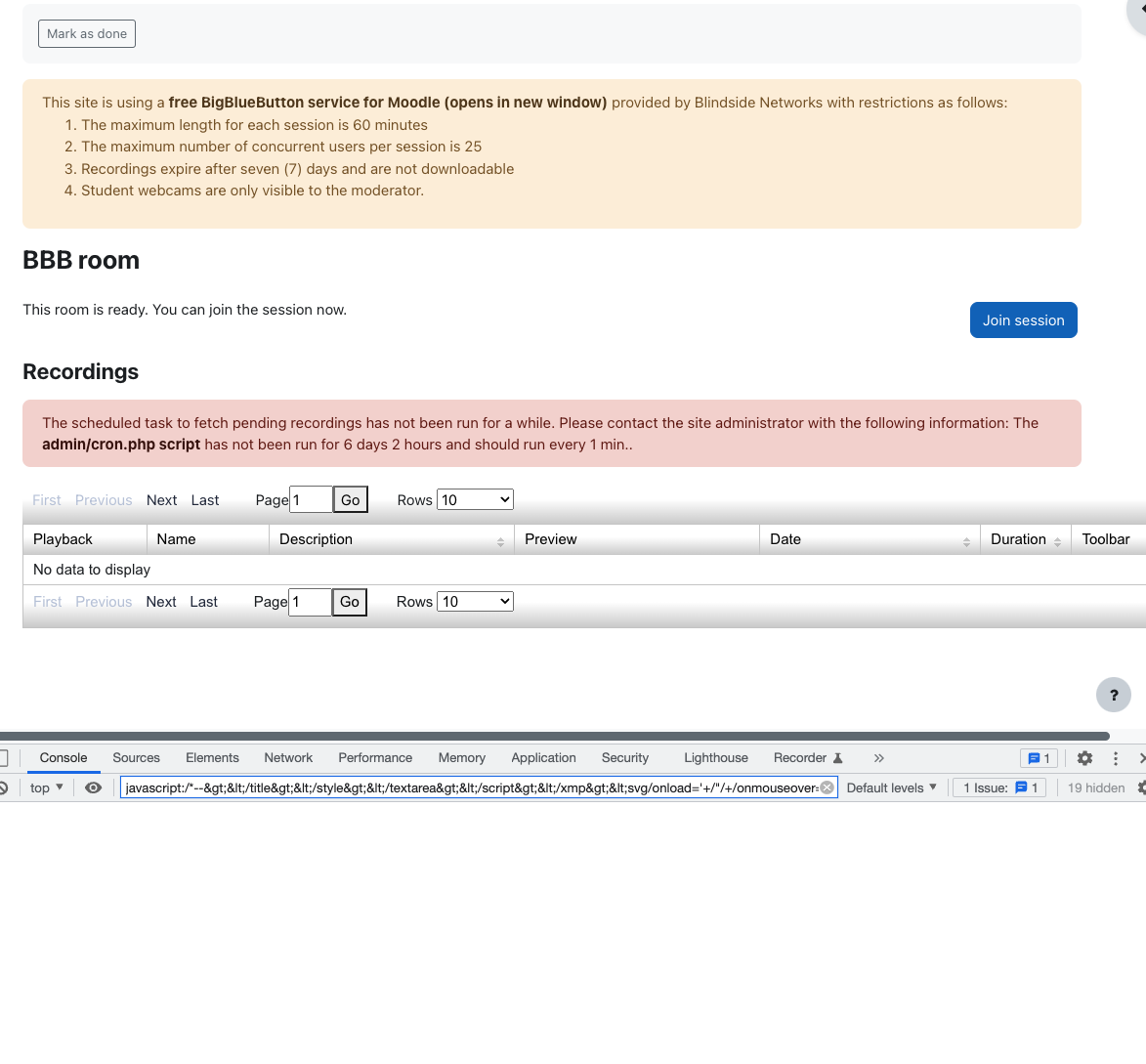This screenshot has width=1146, height=1064.
Task: Click the Name column header
Action: coord(208,539)
